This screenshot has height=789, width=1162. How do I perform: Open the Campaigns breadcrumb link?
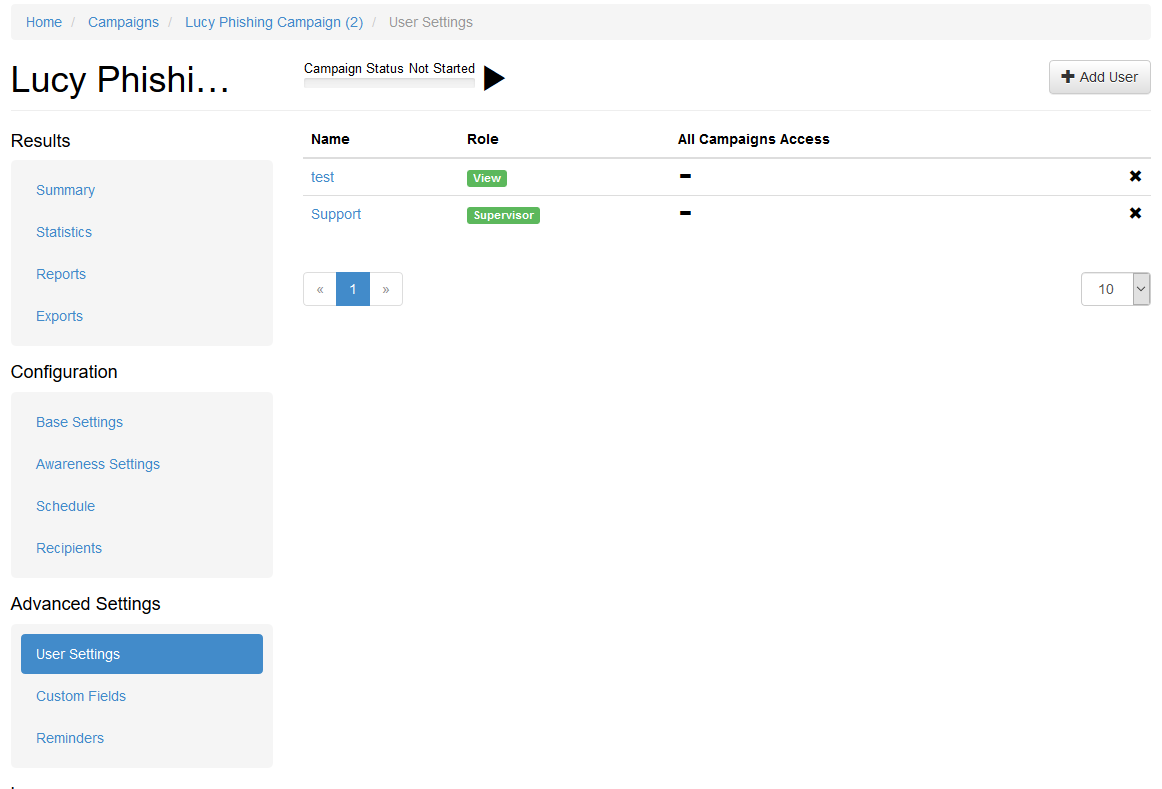click(123, 22)
